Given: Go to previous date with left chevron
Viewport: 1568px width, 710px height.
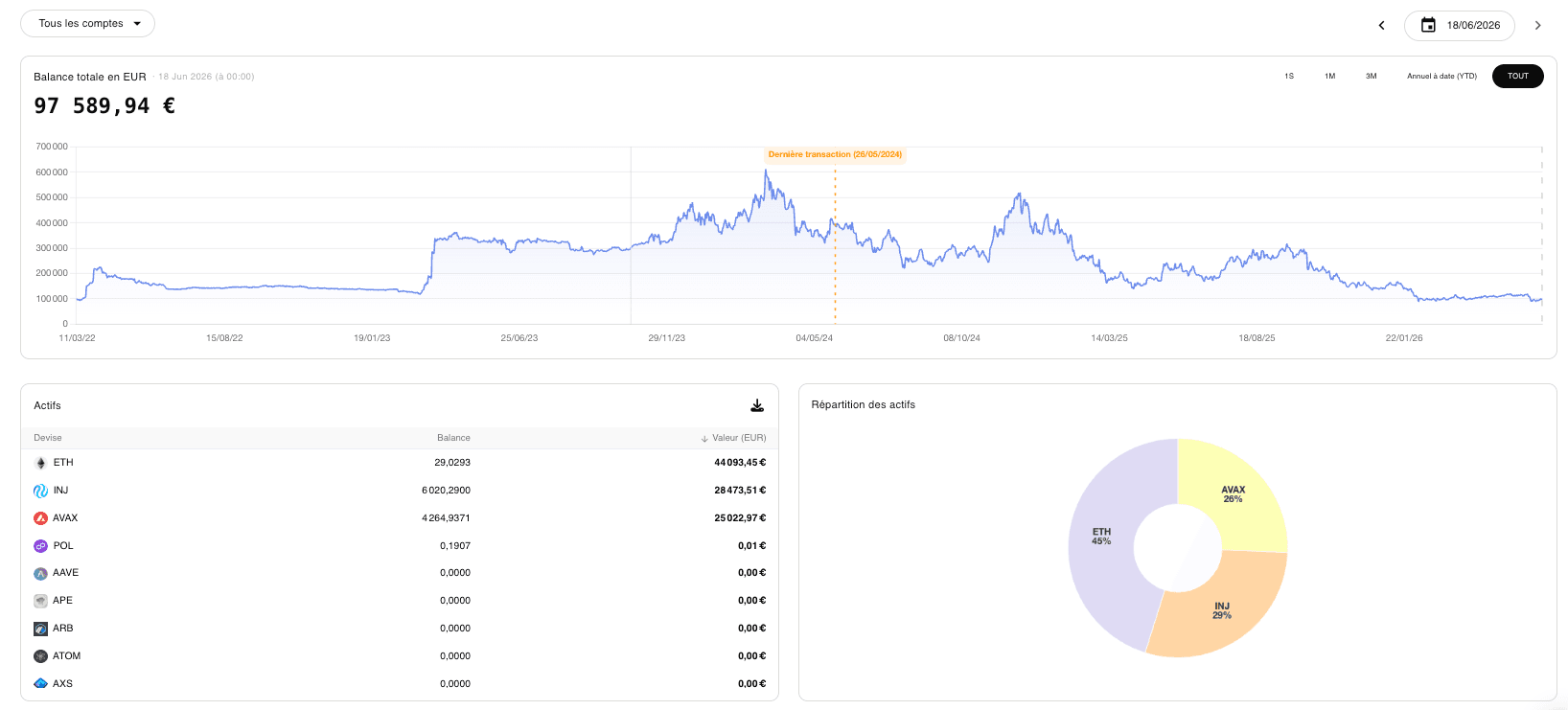Looking at the screenshot, I should [1381, 26].
